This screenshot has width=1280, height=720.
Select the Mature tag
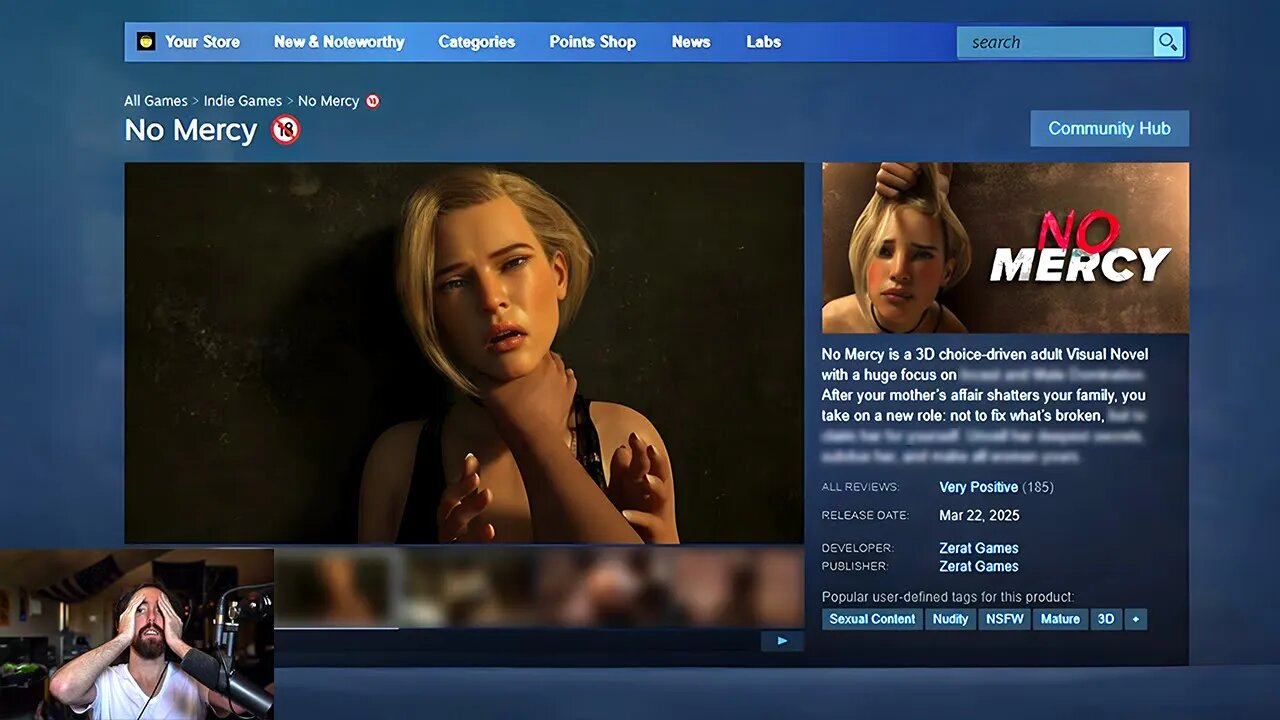point(1060,619)
